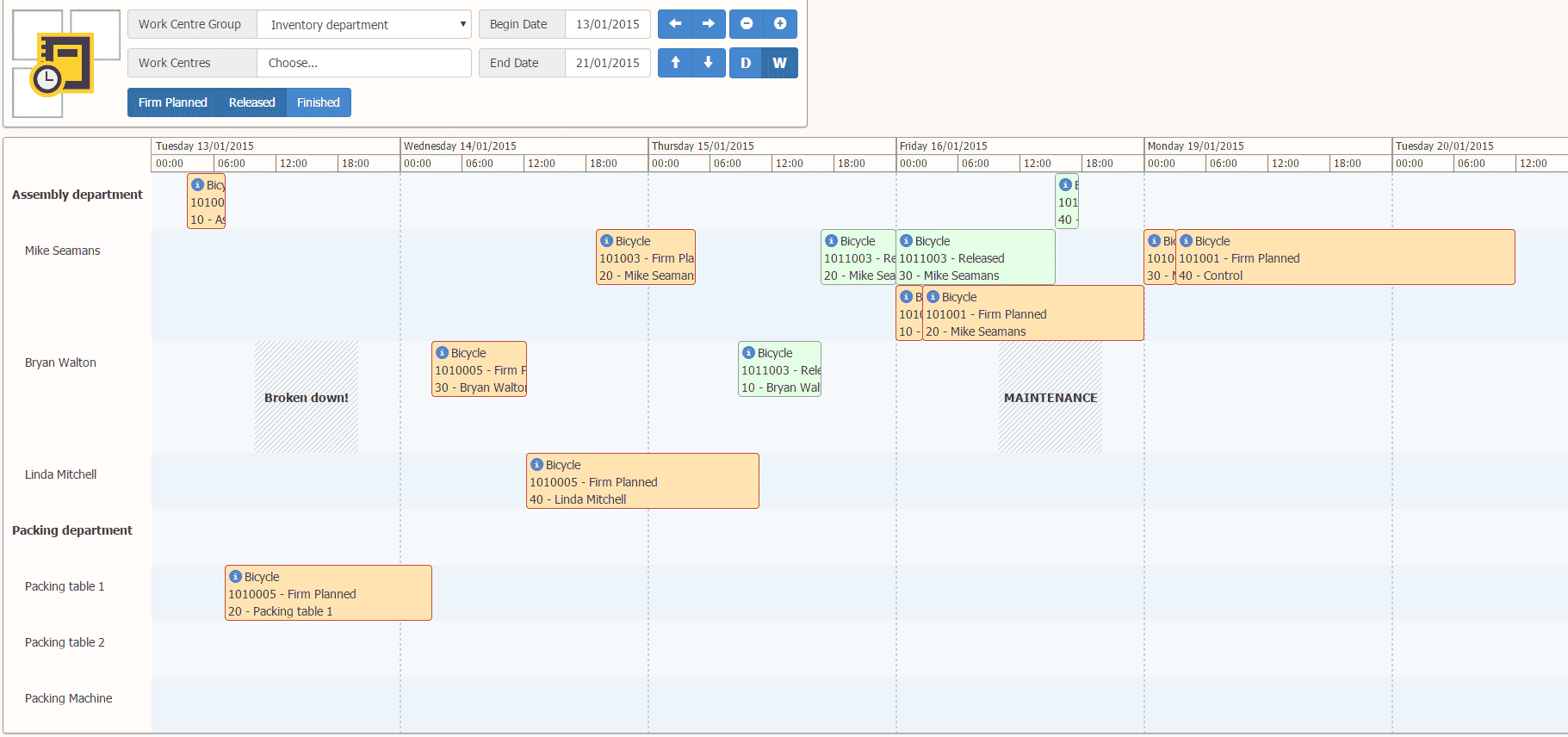
Task: Select the Broken down! hatched block
Action: tap(307, 397)
